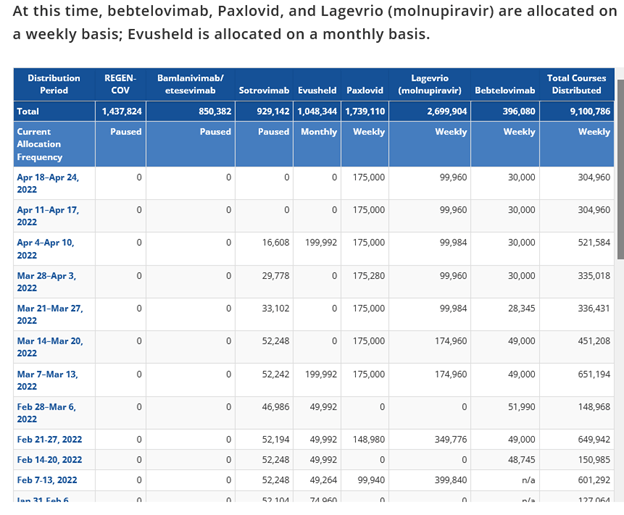Click the Apr 4–Apr 10, 2022 period link
The image size is (624, 515).
tap(46, 249)
